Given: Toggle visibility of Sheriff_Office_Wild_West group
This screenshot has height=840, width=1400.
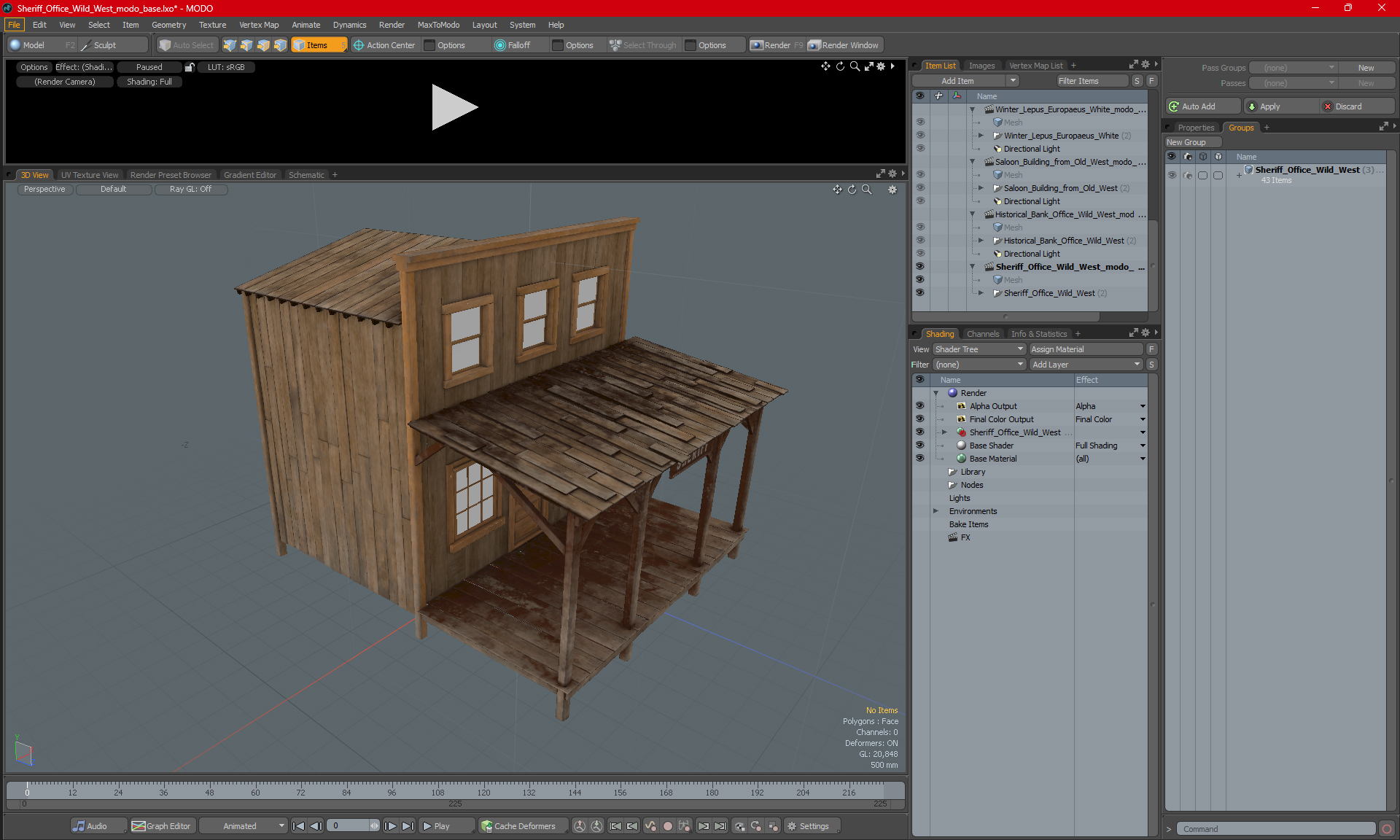Looking at the screenshot, I should 1172,175.
